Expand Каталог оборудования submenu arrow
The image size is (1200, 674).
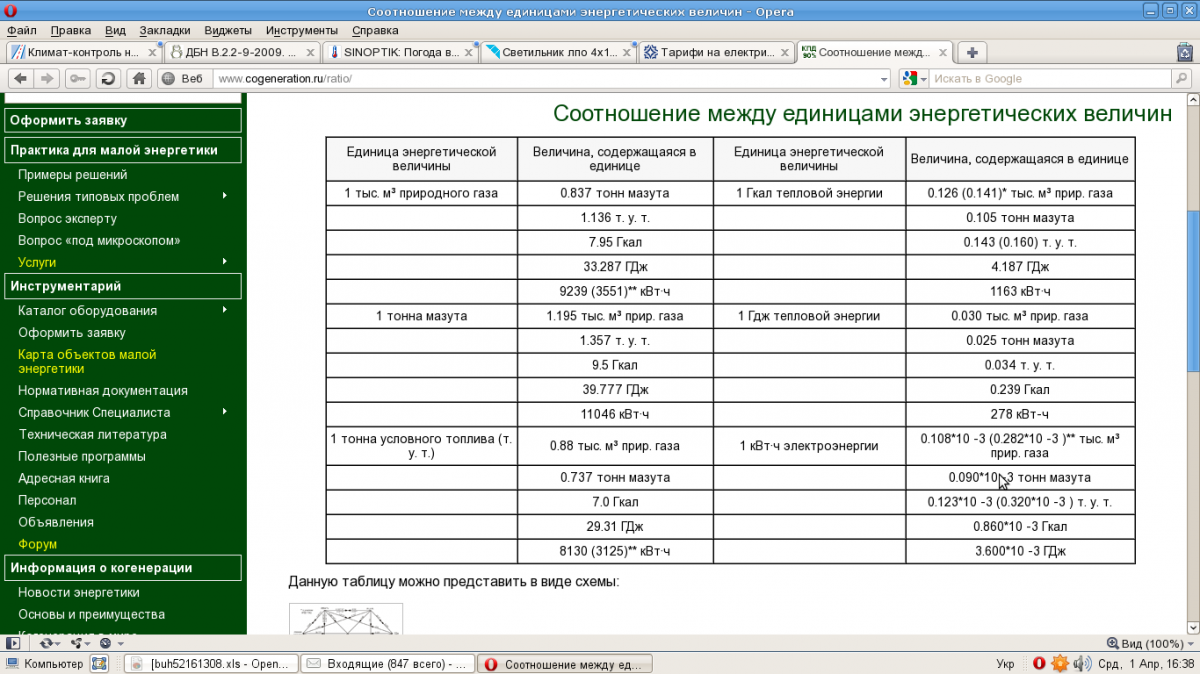(x=225, y=310)
